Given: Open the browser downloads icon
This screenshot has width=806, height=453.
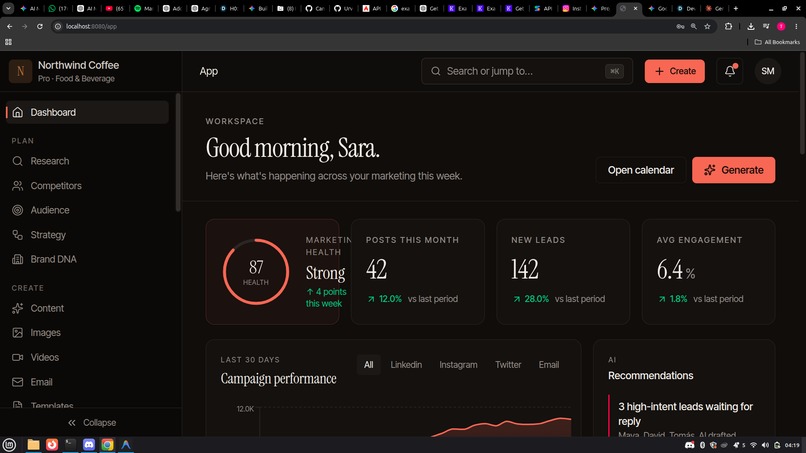Looking at the screenshot, I should (x=751, y=26).
